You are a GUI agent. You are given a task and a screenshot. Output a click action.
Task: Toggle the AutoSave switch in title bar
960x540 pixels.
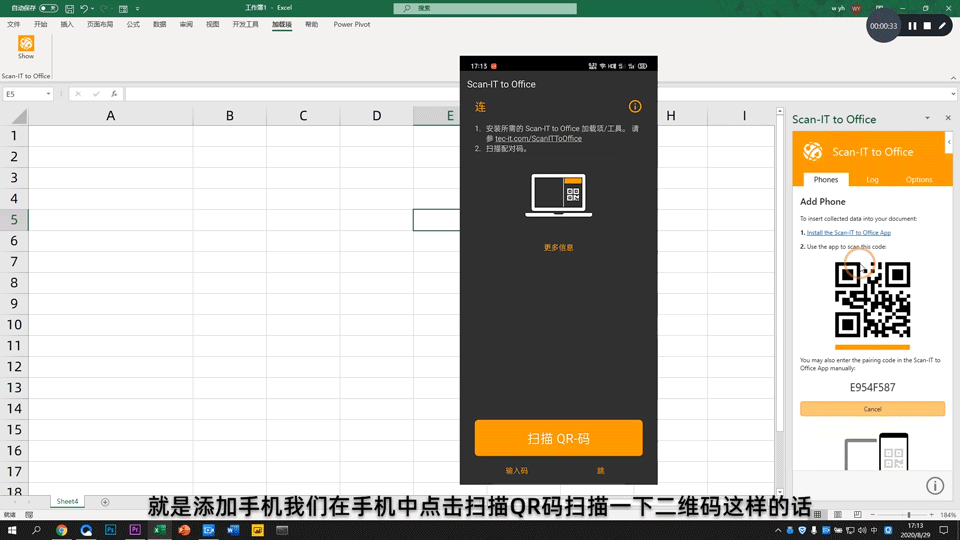[48, 8]
